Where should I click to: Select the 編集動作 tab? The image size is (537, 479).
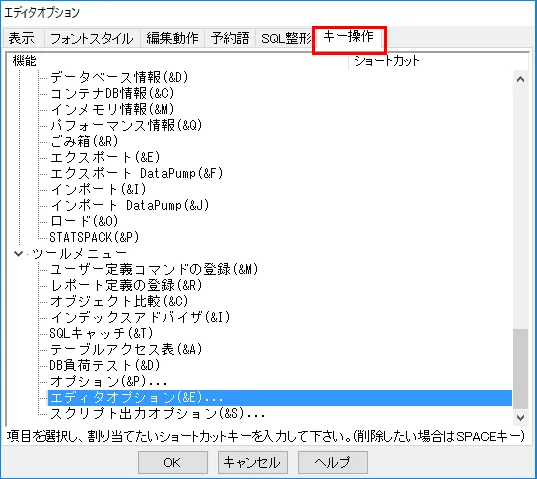click(172, 38)
